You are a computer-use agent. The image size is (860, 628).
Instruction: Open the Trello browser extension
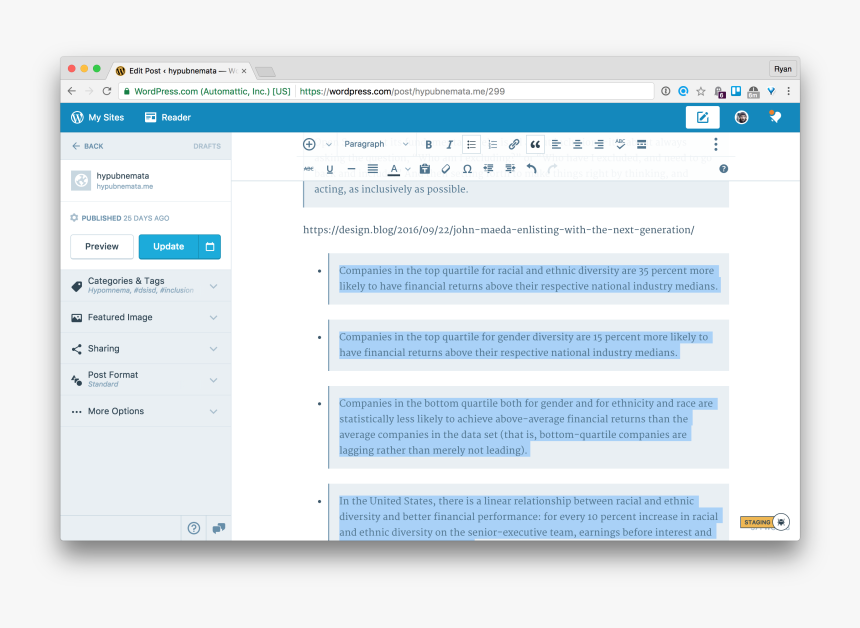click(735, 91)
